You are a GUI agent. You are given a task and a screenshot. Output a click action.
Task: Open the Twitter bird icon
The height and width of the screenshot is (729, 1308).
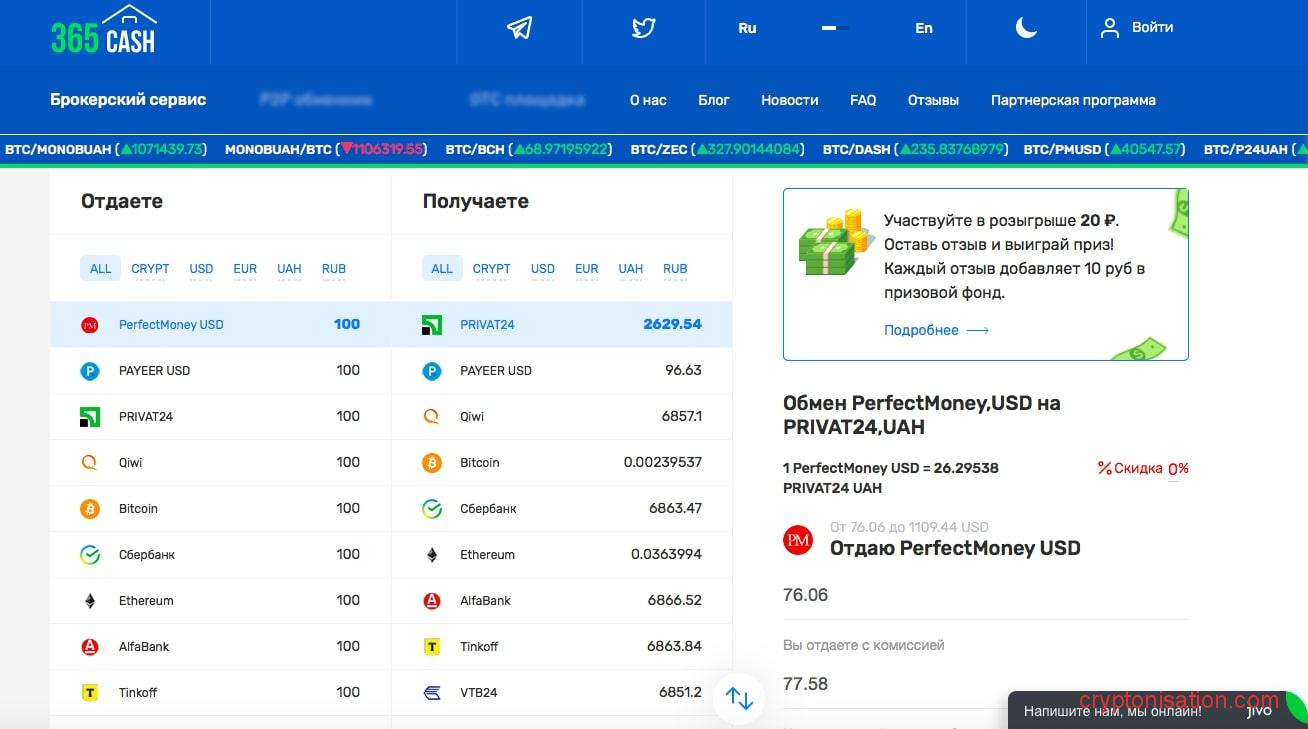pyautogui.click(x=643, y=28)
